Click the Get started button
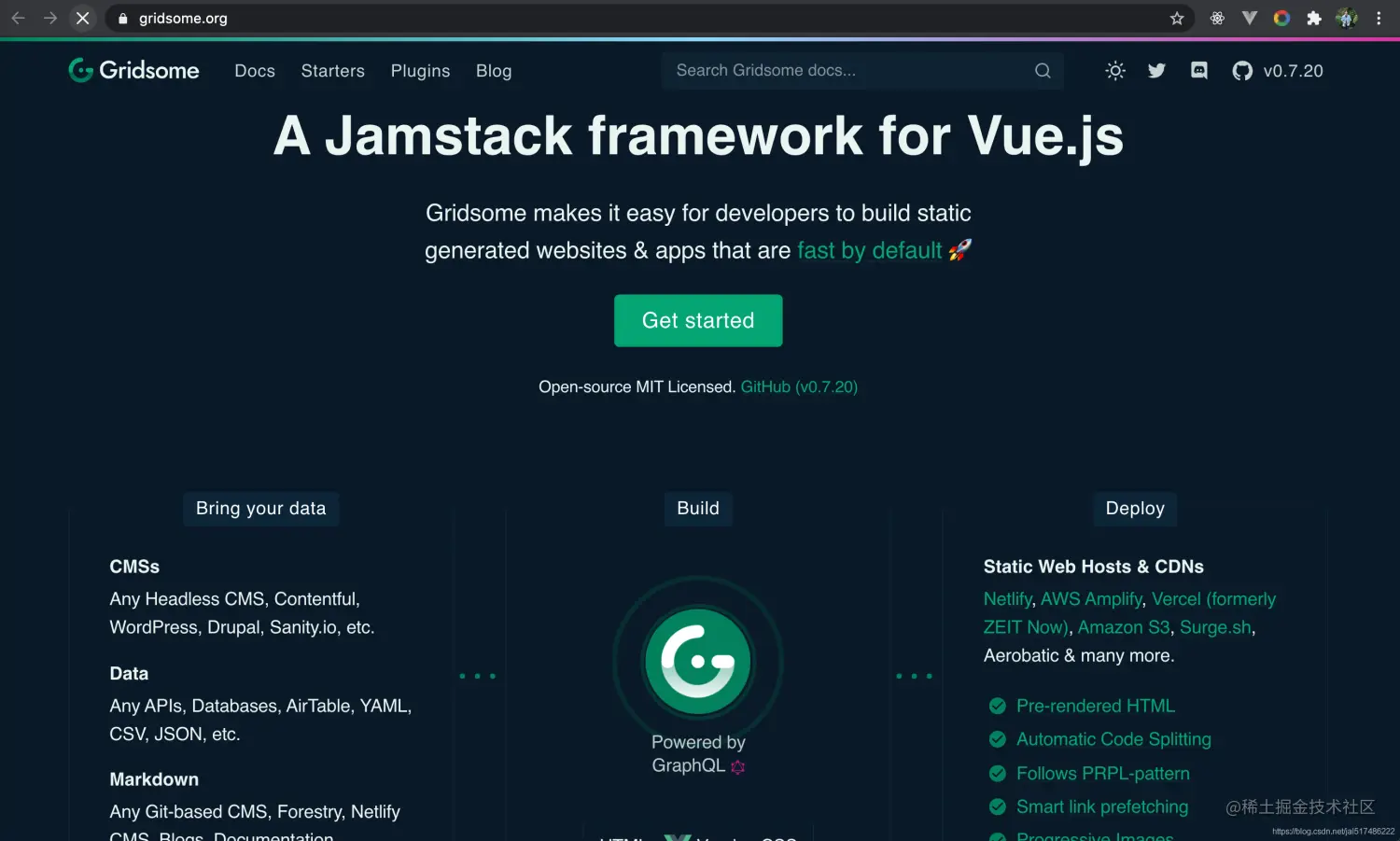This screenshot has height=841, width=1400. (698, 321)
